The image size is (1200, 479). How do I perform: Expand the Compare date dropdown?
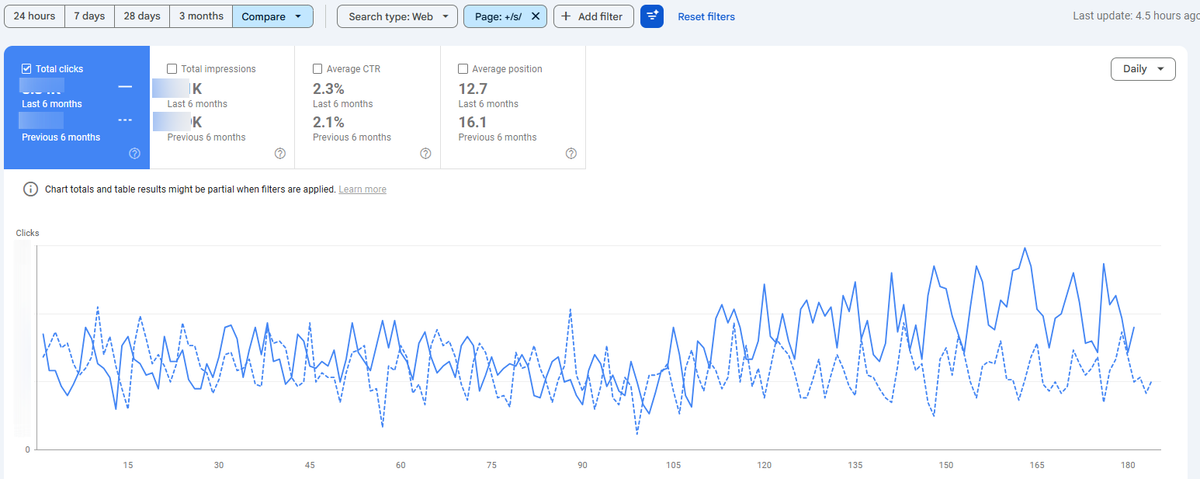point(272,17)
